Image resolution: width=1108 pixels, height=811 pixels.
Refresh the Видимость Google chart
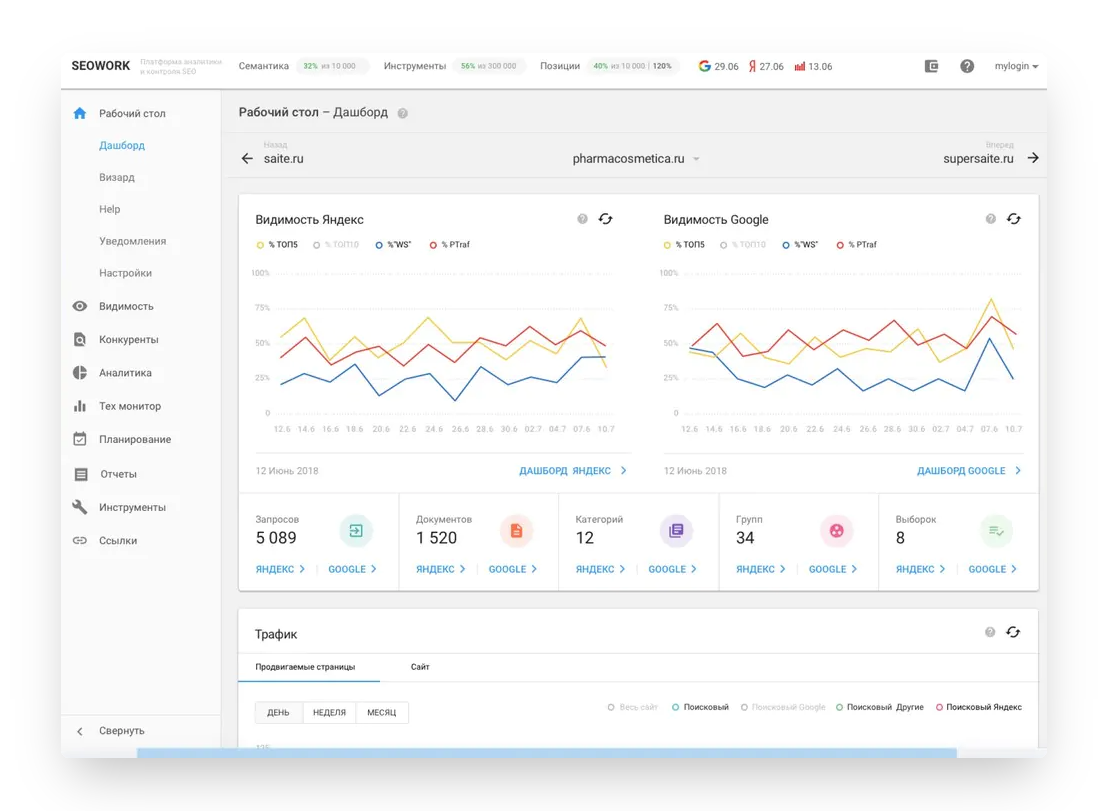(1013, 219)
